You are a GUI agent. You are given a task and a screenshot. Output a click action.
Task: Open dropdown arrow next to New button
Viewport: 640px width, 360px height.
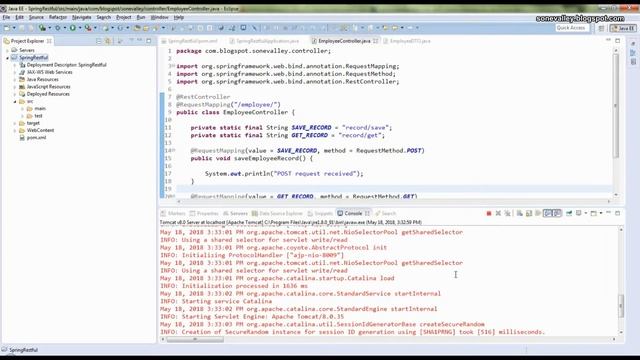(14, 28)
